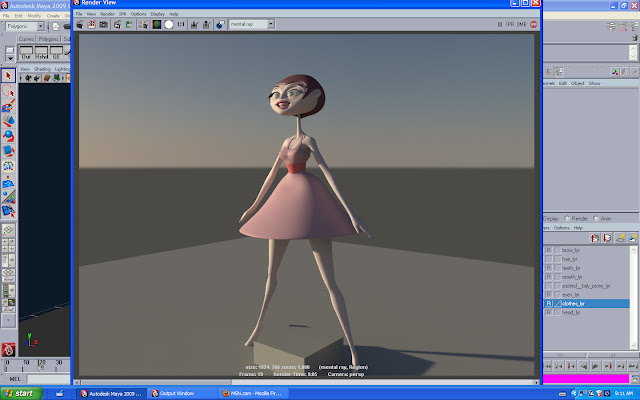Image resolution: width=640 pixels, height=400 pixels.
Task: Click the Remove Image icon
Action: [207, 24]
